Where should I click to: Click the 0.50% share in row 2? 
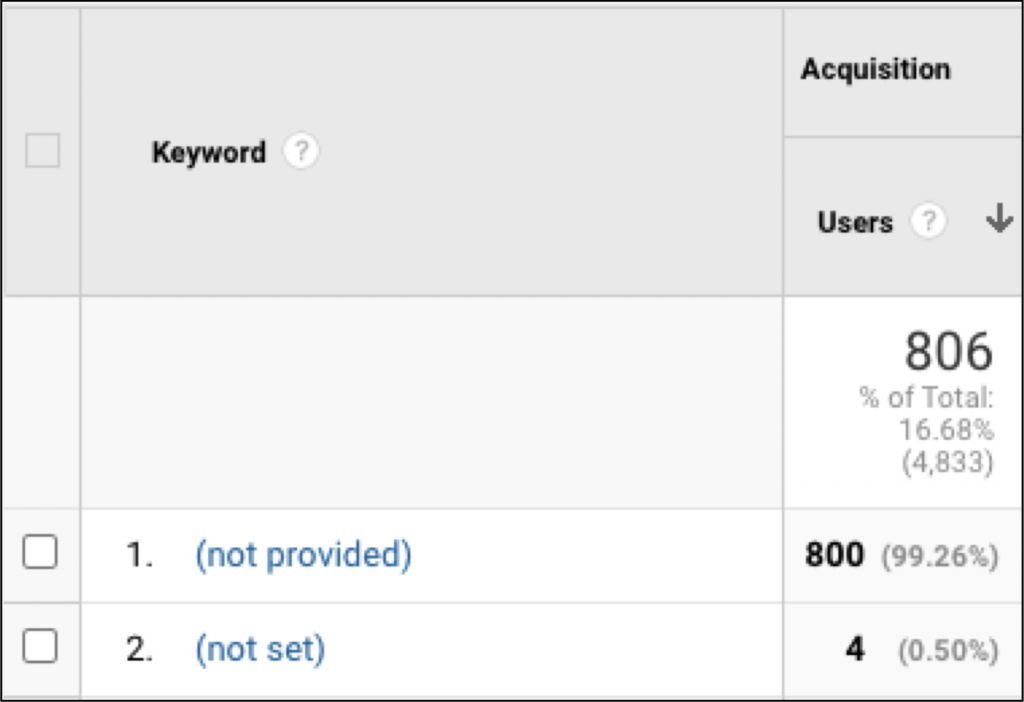[948, 650]
